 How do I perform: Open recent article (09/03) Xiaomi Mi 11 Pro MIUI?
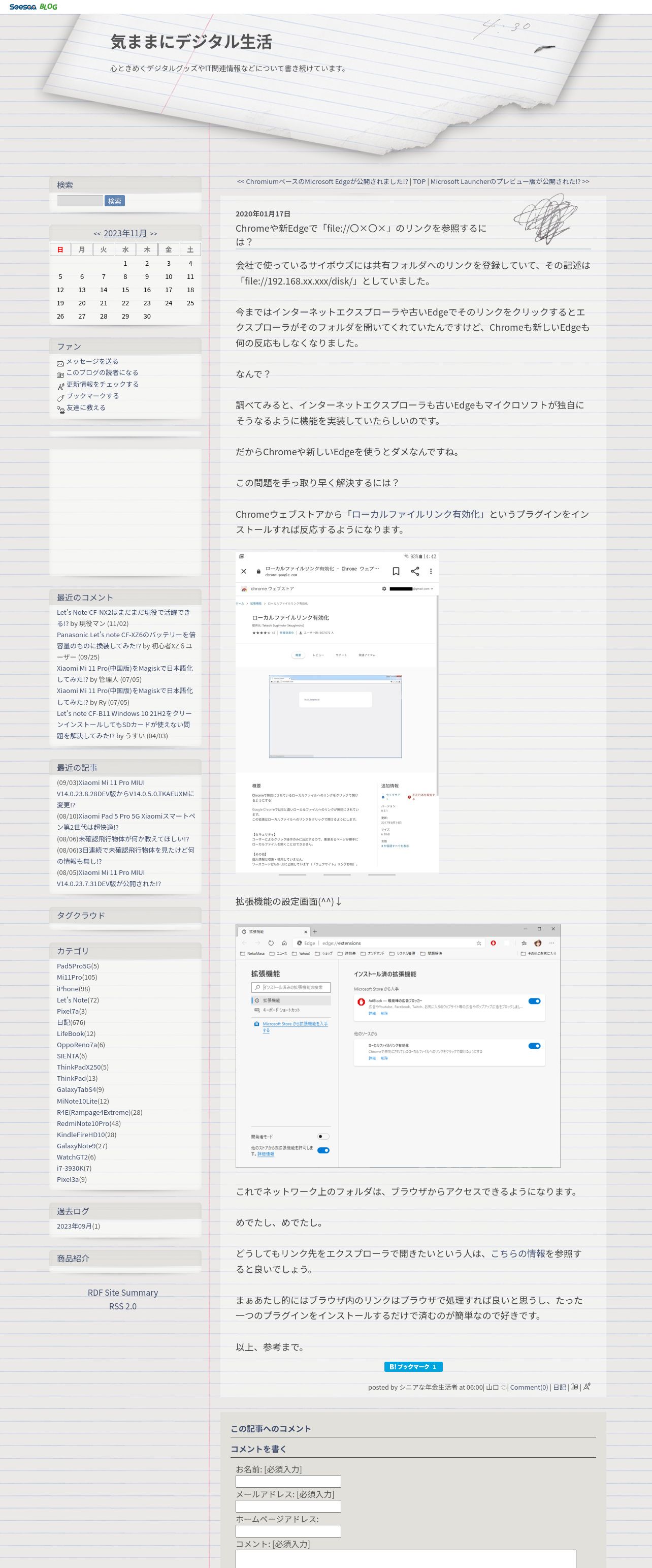point(126,794)
